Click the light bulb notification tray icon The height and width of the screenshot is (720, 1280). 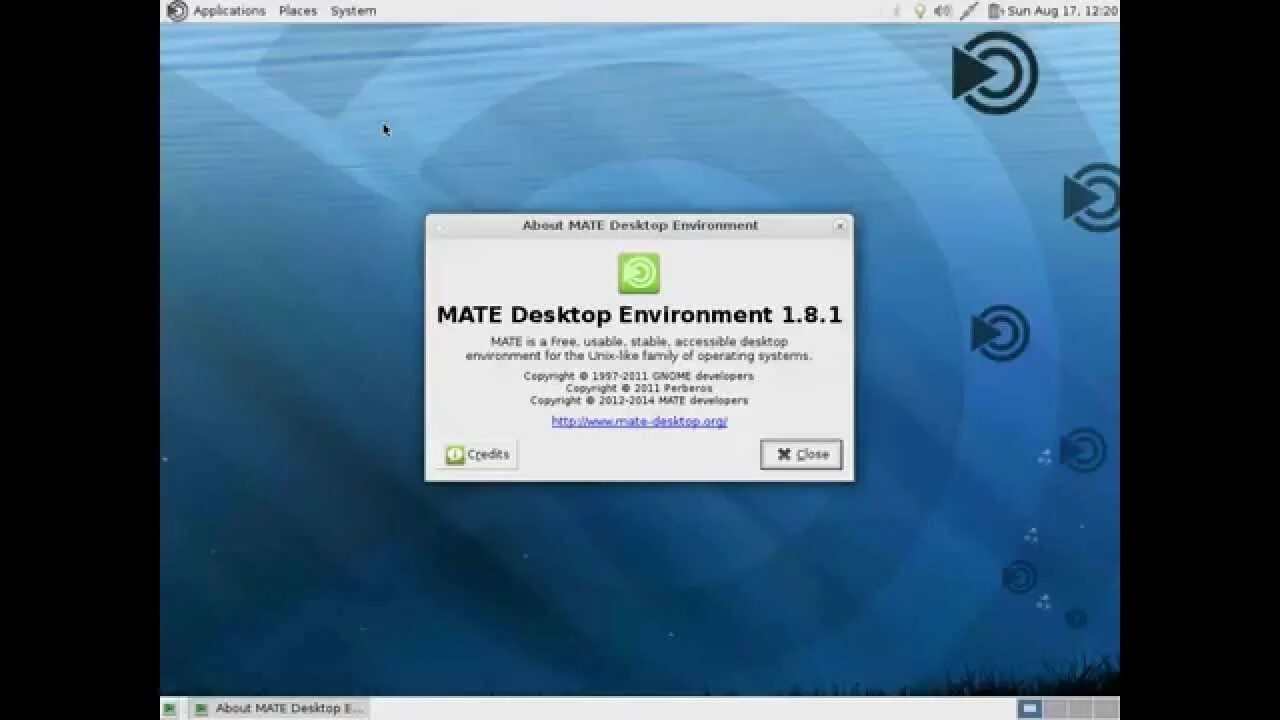(x=920, y=11)
